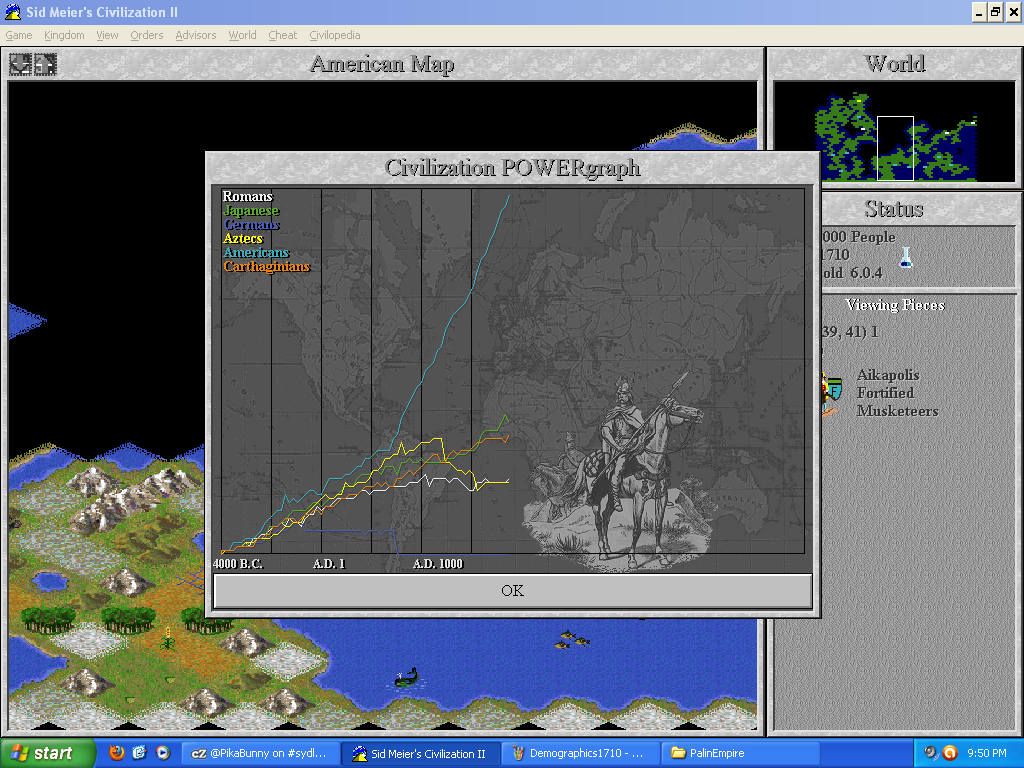Click the Aztecs legend label
This screenshot has height=768, width=1024.
point(243,238)
